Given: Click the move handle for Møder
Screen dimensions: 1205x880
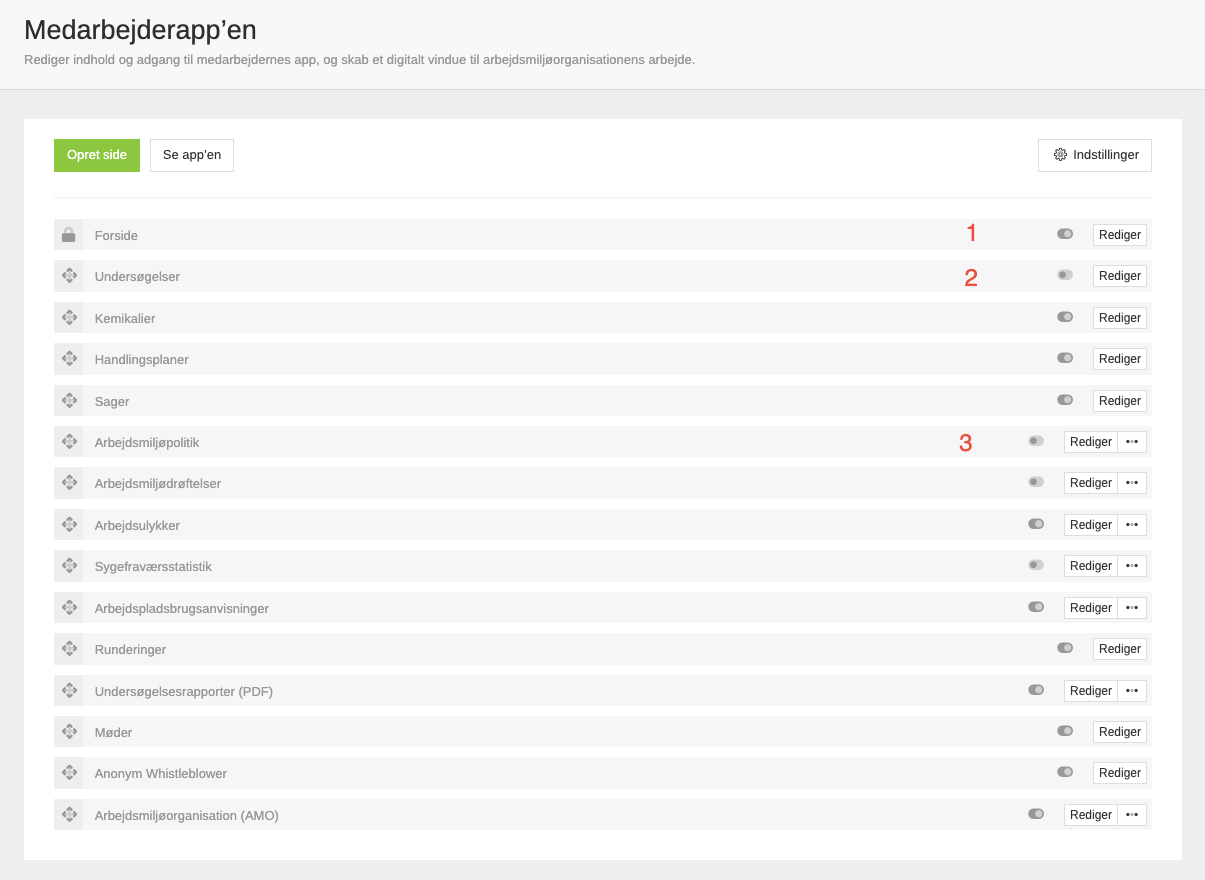Looking at the screenshot, I should [x=69, y=732].
